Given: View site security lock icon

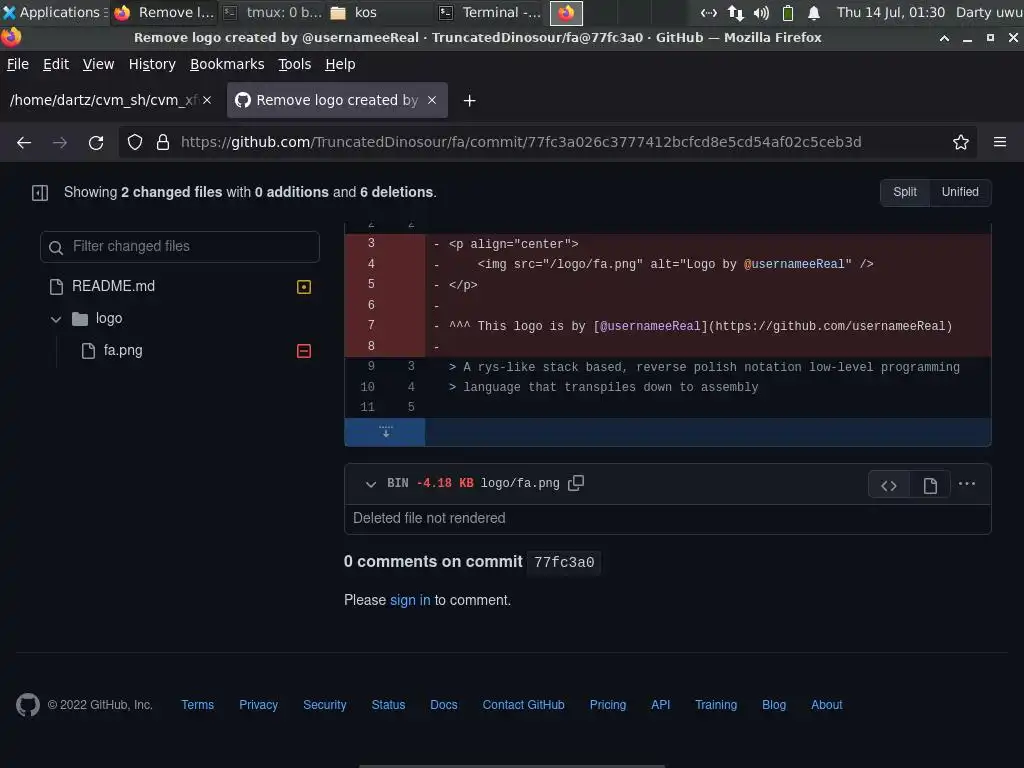Looking at the screenshot, I should click(163, 142).
